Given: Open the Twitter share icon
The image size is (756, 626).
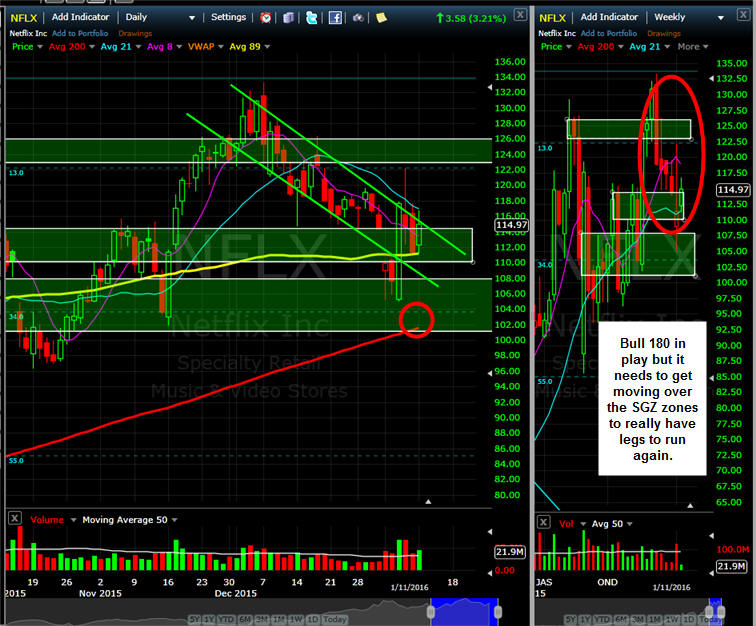Looking at the screenshot, I should coord(312,17).
